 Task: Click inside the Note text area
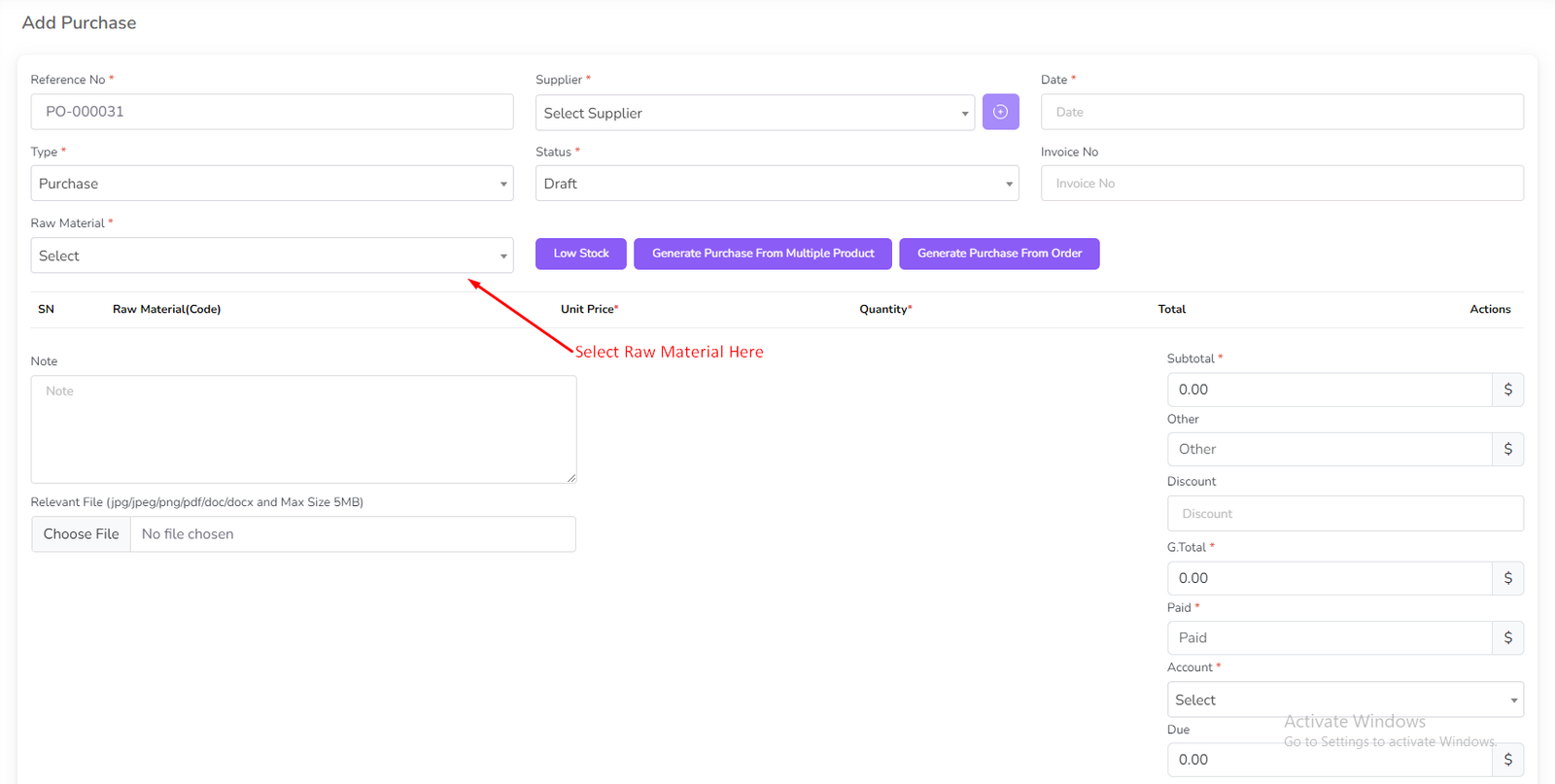coord(303,428)
